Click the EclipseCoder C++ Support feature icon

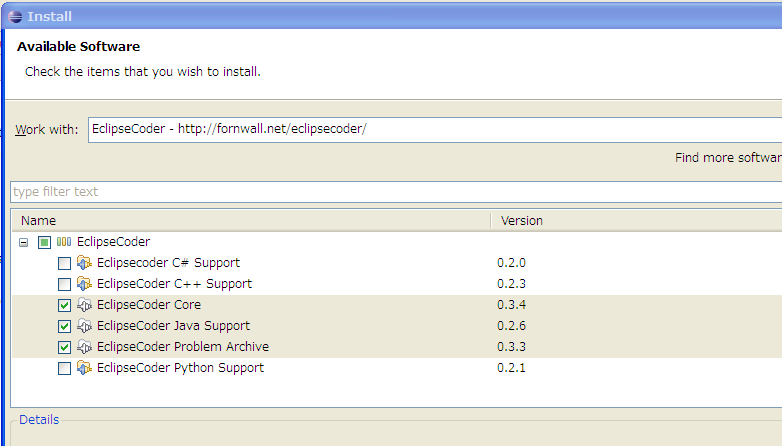tap(84, 284)
